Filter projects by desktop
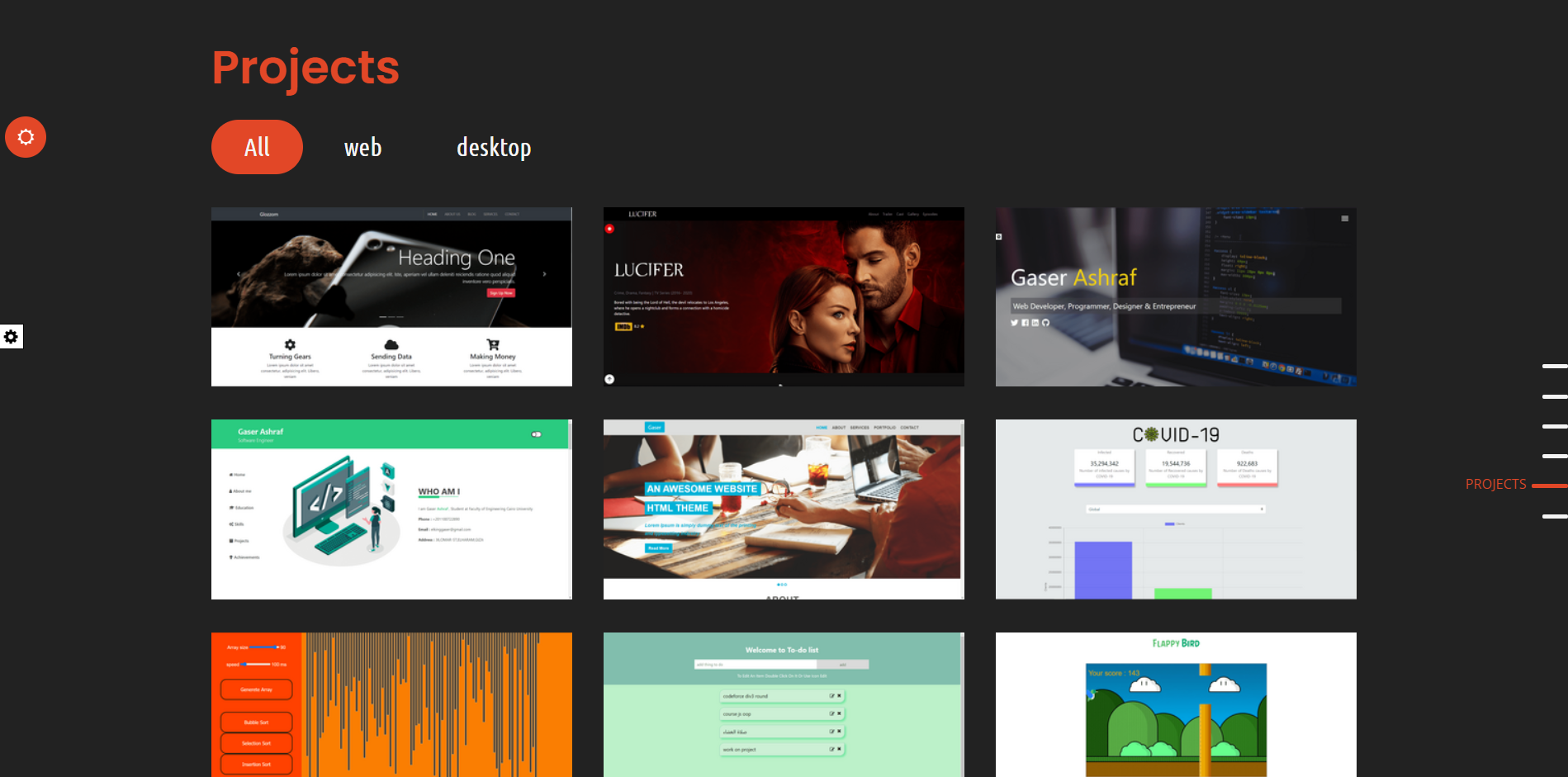The image size is (1568, 777). click(494, 147)
